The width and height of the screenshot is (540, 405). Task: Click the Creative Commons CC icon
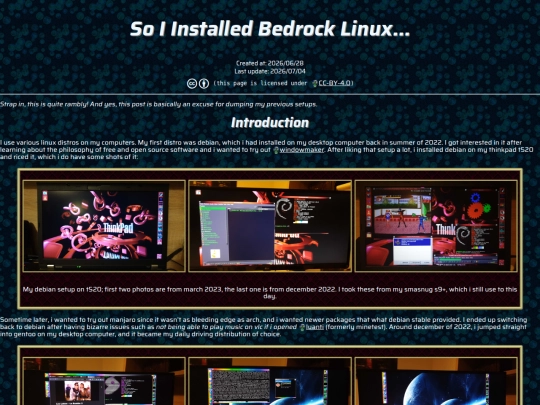click(x=192, y=84)
